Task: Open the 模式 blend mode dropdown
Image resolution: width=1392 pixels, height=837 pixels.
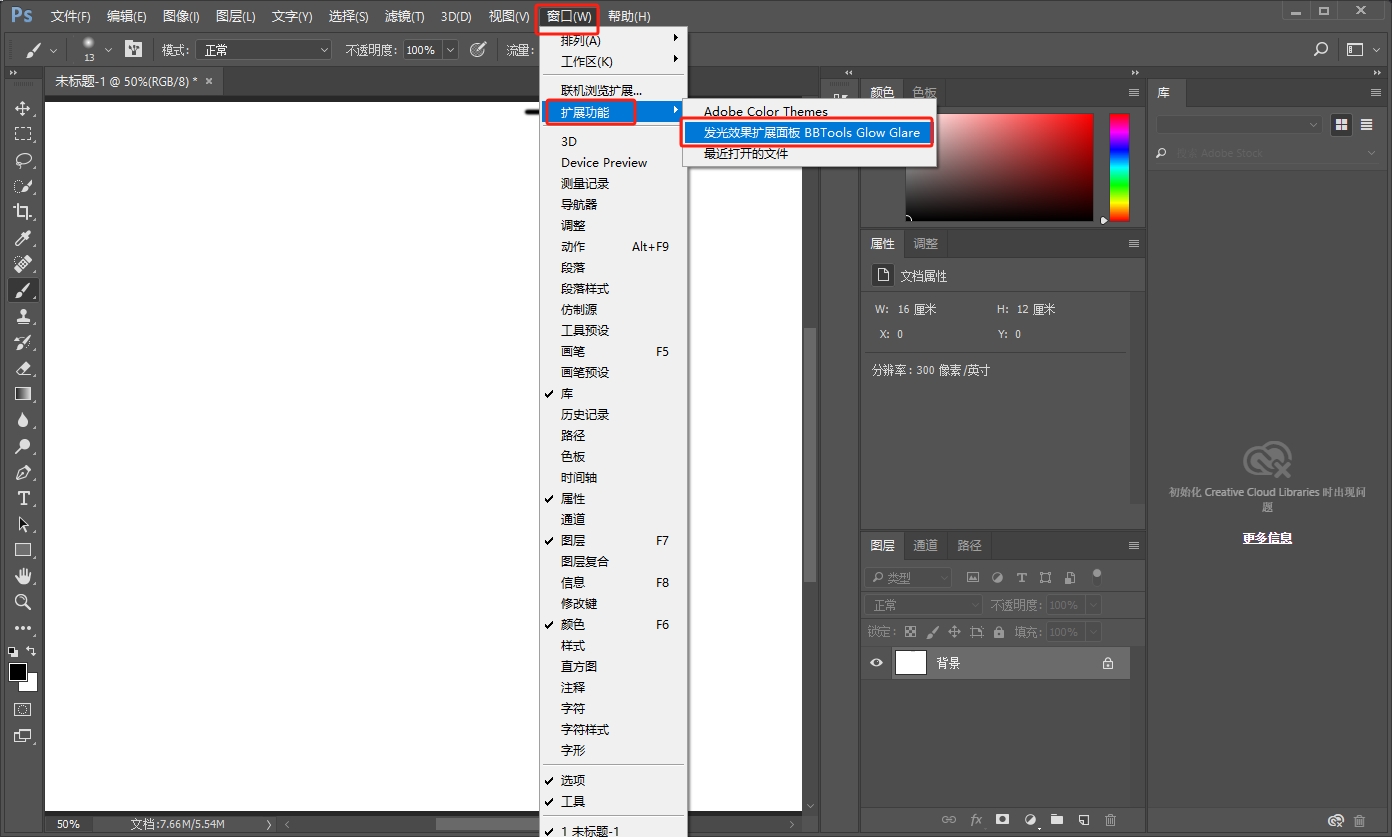Action: tap(263, 50)
